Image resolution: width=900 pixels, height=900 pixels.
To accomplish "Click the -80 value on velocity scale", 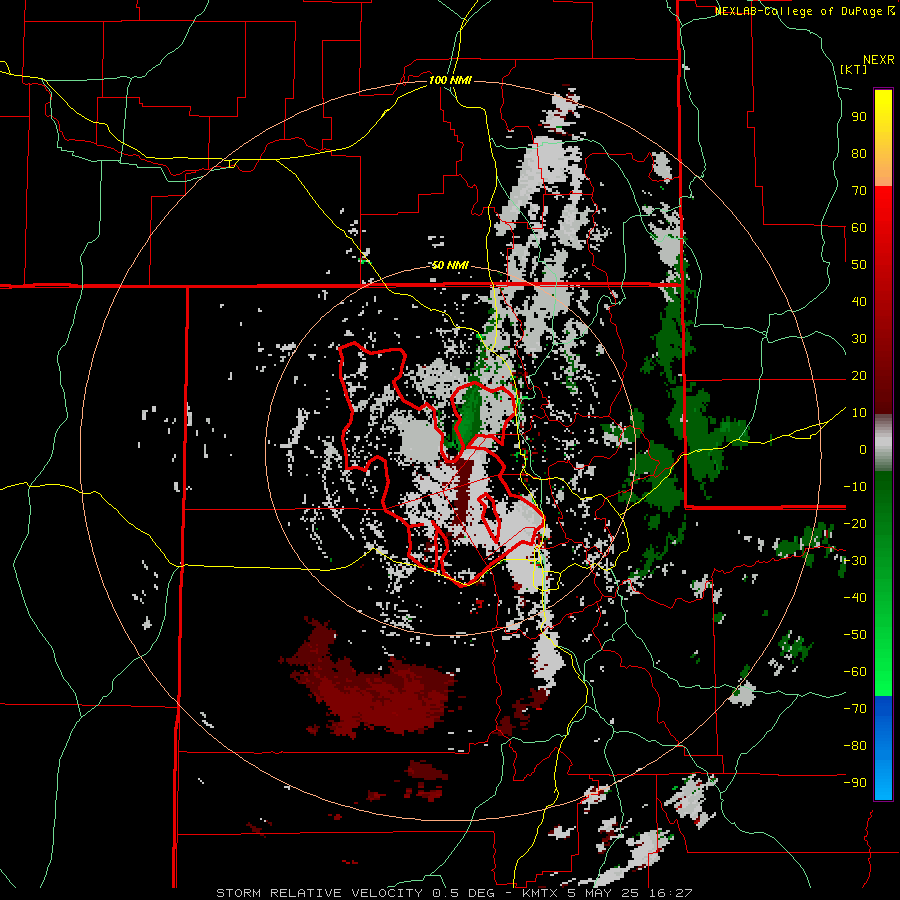I will (855, 746).
